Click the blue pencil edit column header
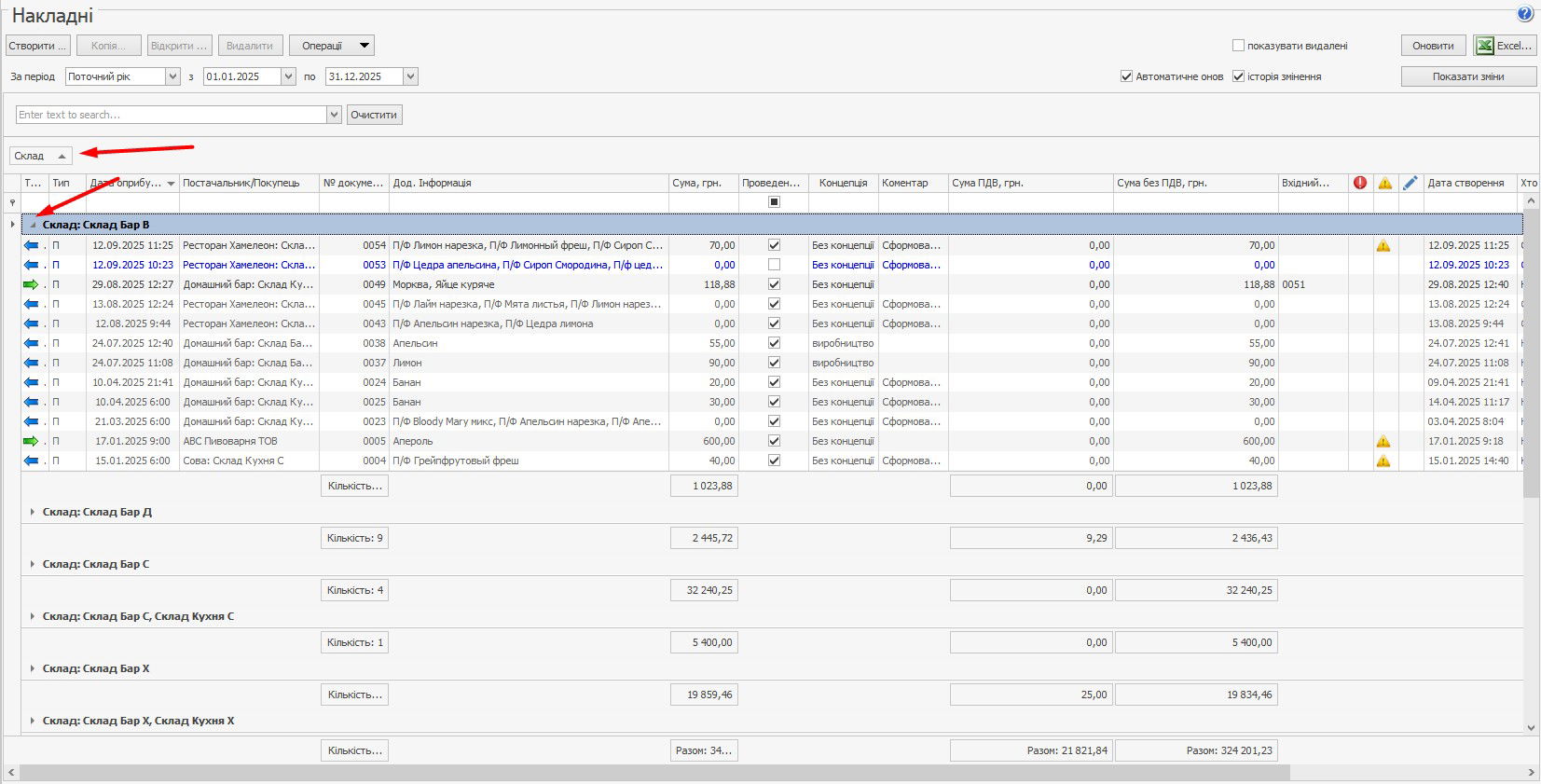The width and height of the screenshot is (1541, 784). coord(1410,183)
